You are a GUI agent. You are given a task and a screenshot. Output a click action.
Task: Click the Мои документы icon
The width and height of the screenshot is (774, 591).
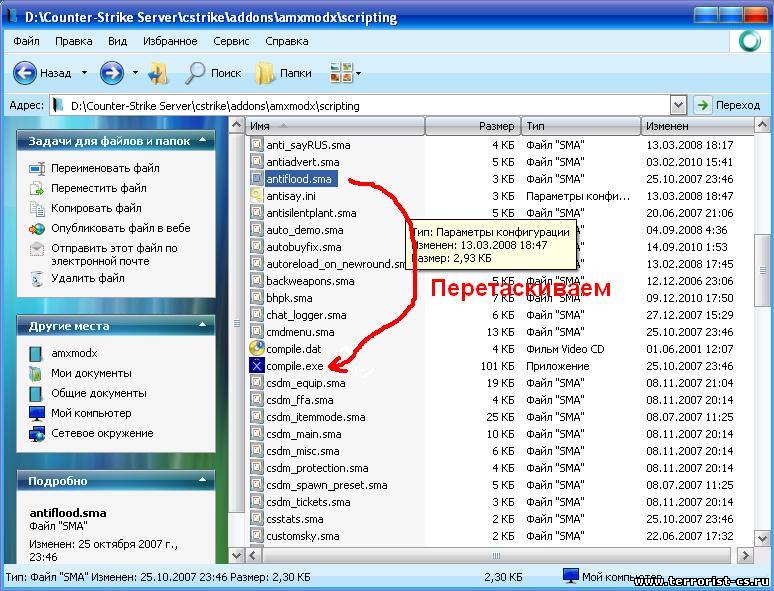coord(36,373)
